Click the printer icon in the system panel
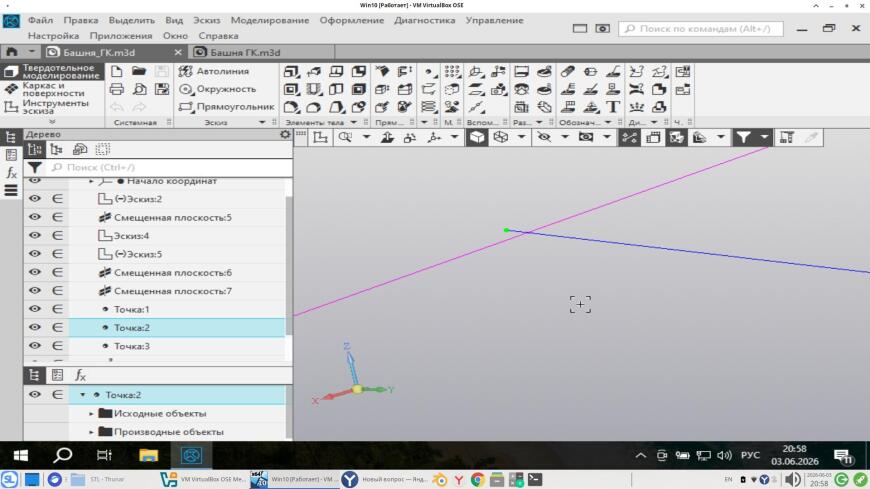The width and height of the screenshot is (870, 489). [x=117, y=89]
